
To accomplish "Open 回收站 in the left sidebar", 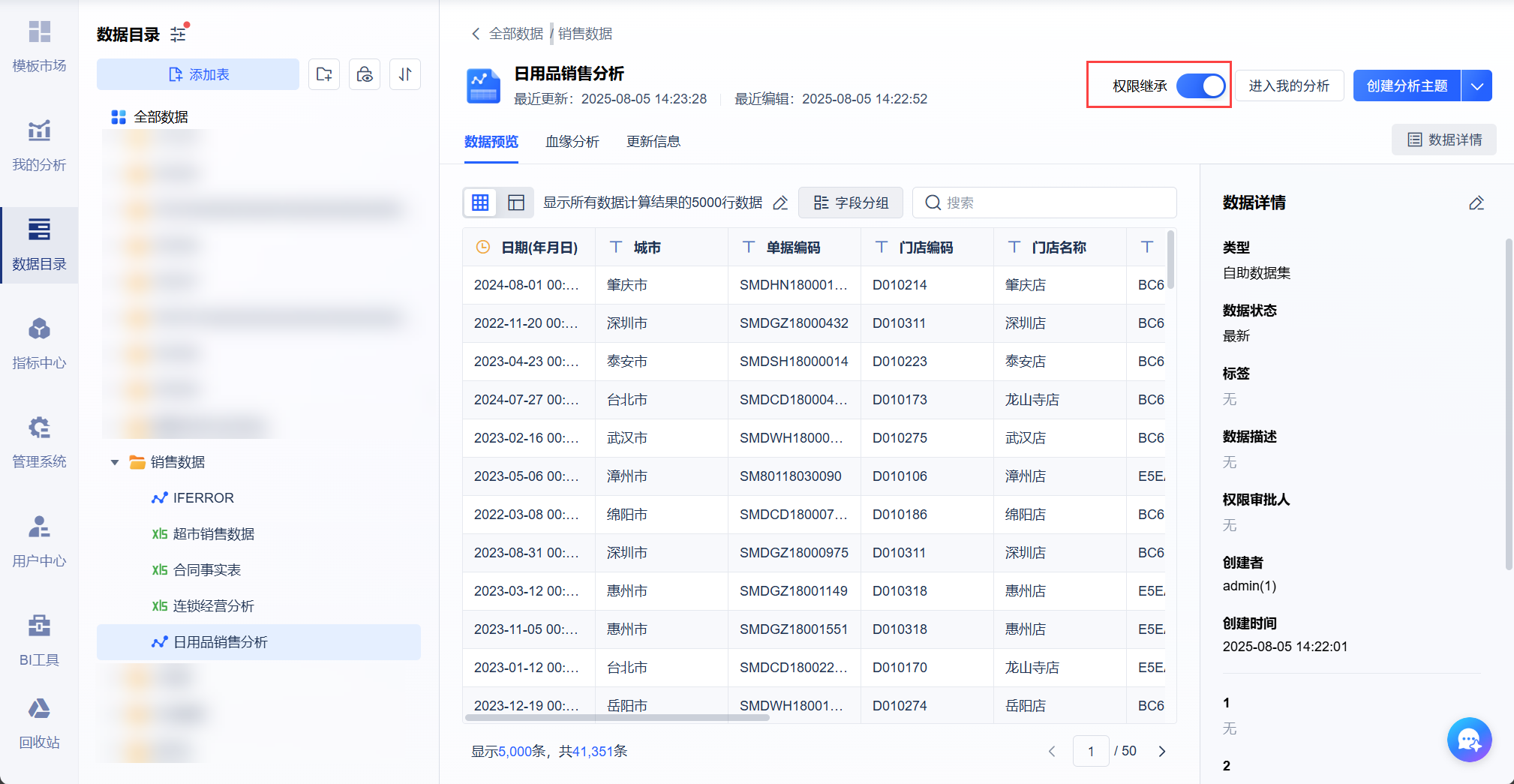I will [x=39, y=723].
